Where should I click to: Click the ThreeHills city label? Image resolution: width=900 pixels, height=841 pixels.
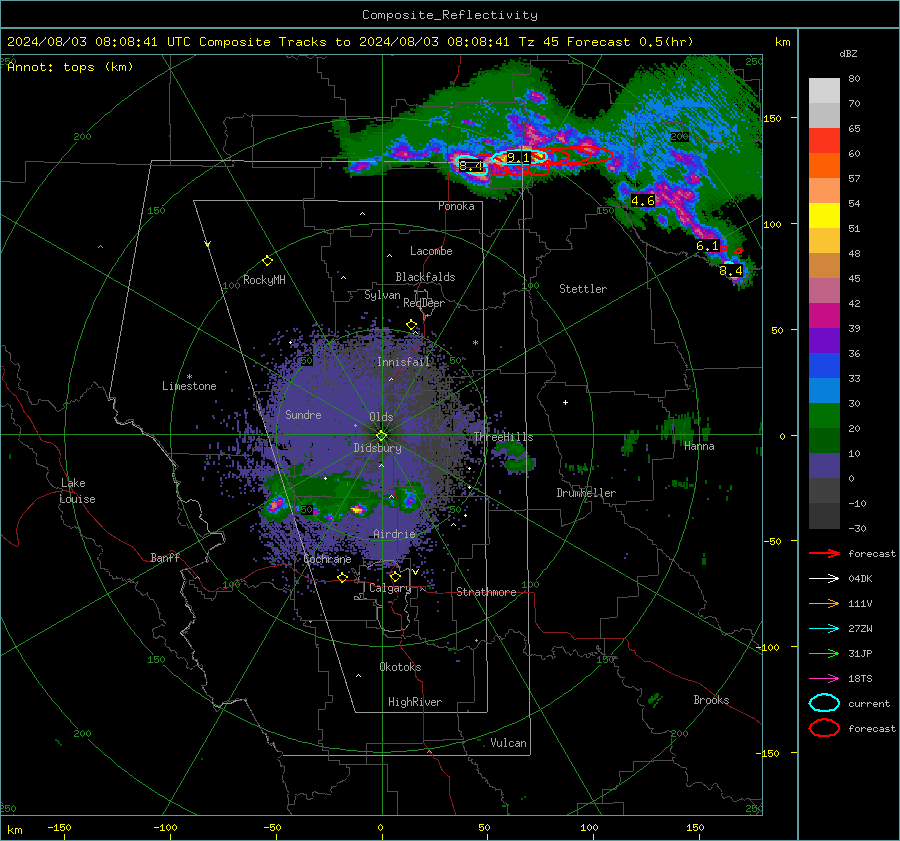click(x=503, y=437)
